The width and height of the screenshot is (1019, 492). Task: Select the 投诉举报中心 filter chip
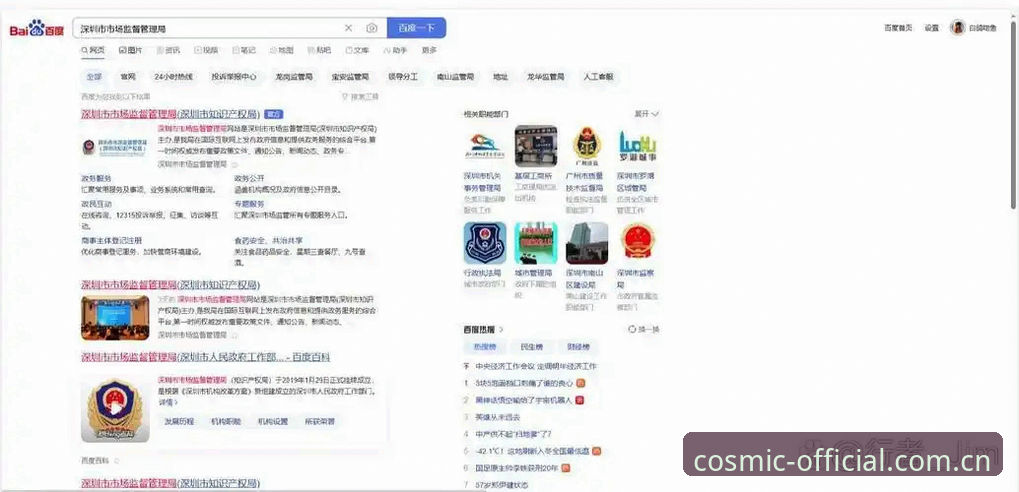tap(234, 77)
